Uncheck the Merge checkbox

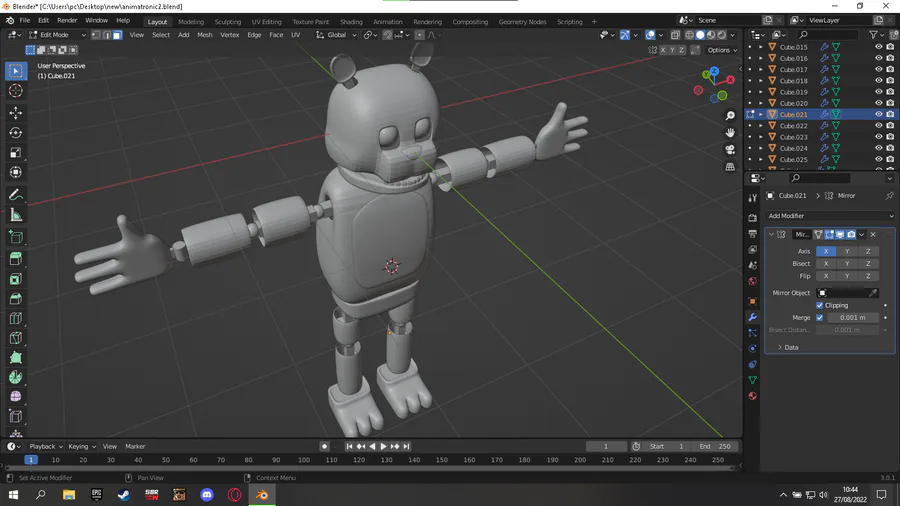tap(820, 318)
